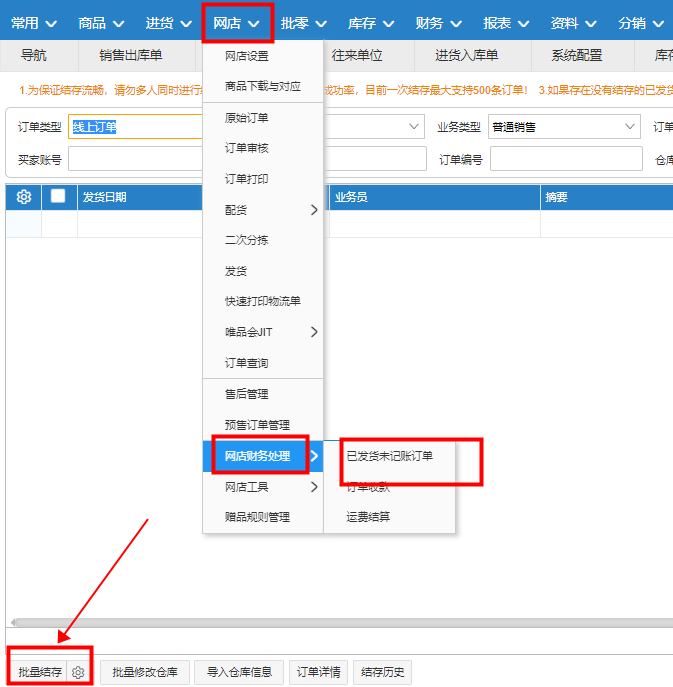Switch to the 进货入库单 tab
Viewport: 673px width, 687px height.
(x=467, y=56)
